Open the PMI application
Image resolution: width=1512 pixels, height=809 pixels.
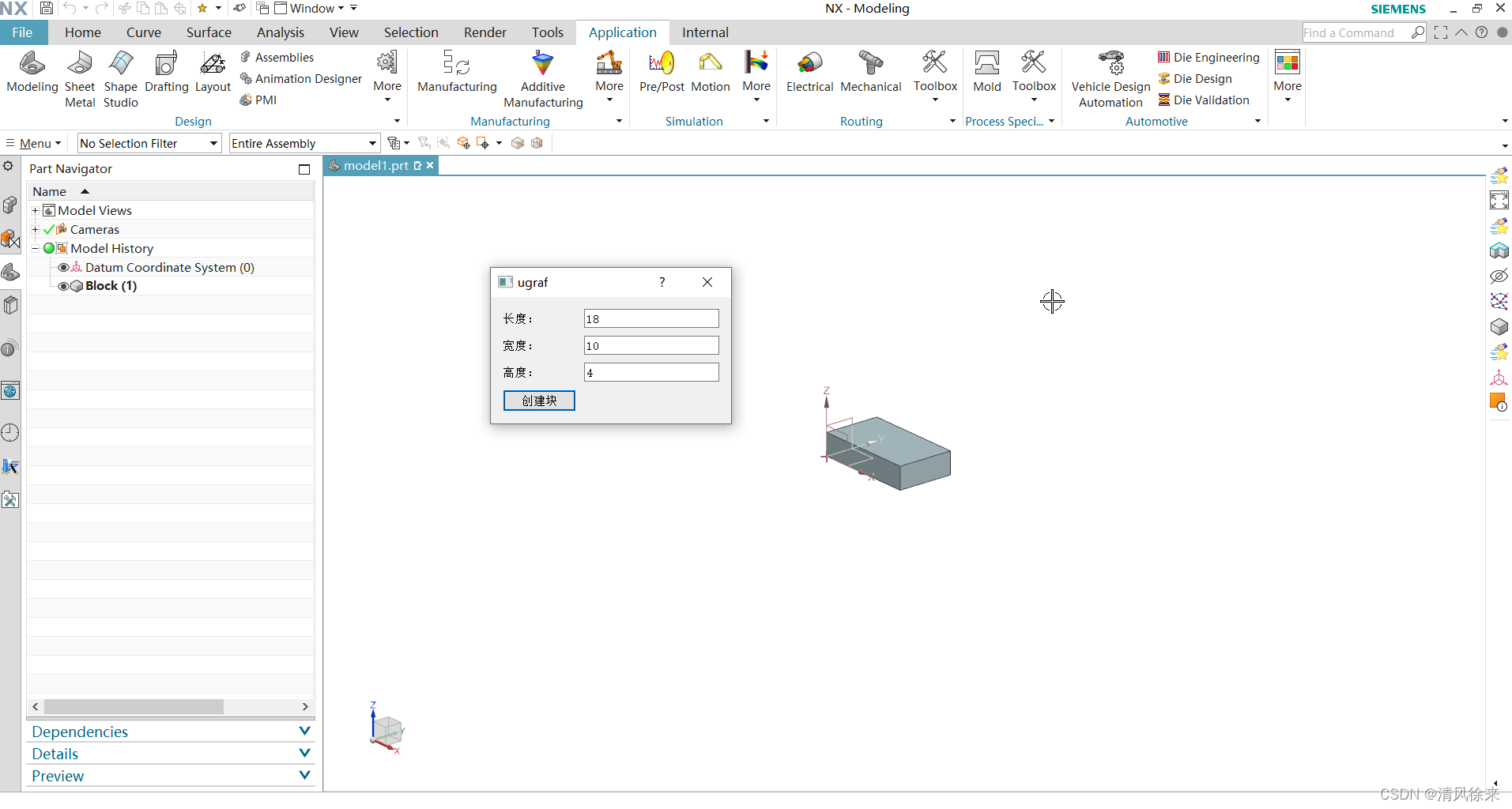(258, 100)
